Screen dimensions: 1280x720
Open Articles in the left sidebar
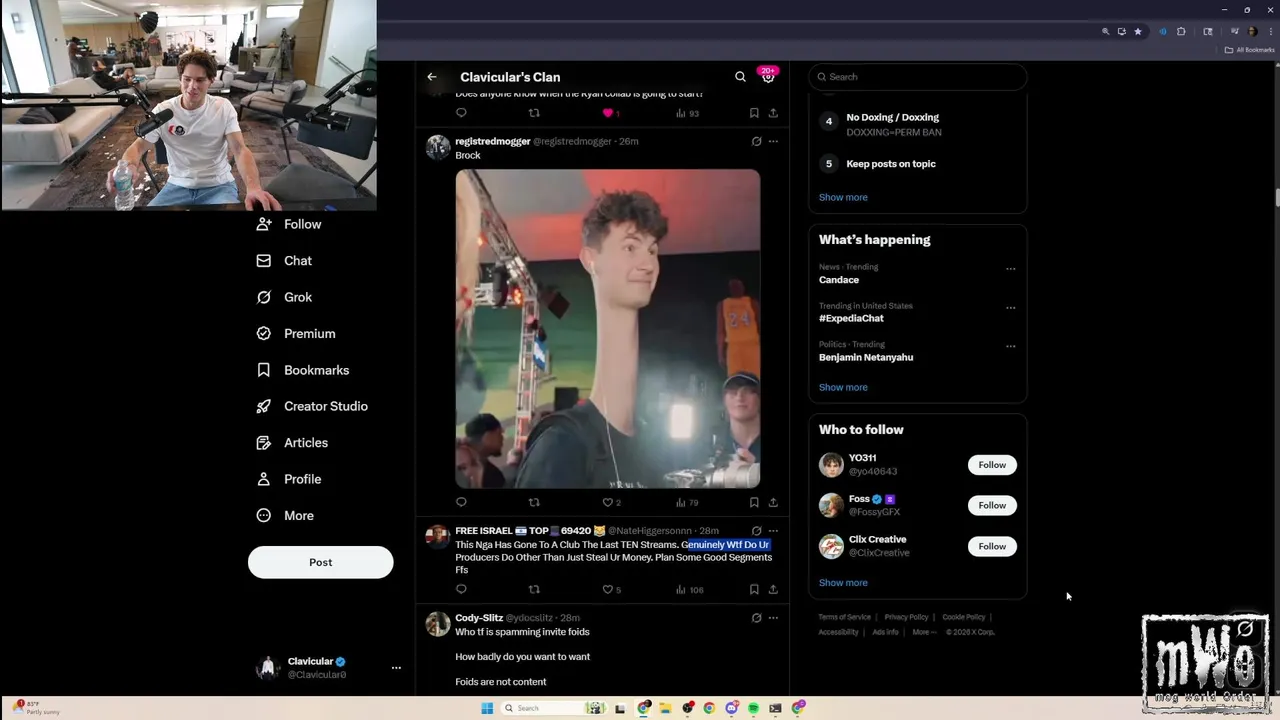point(292,442)
